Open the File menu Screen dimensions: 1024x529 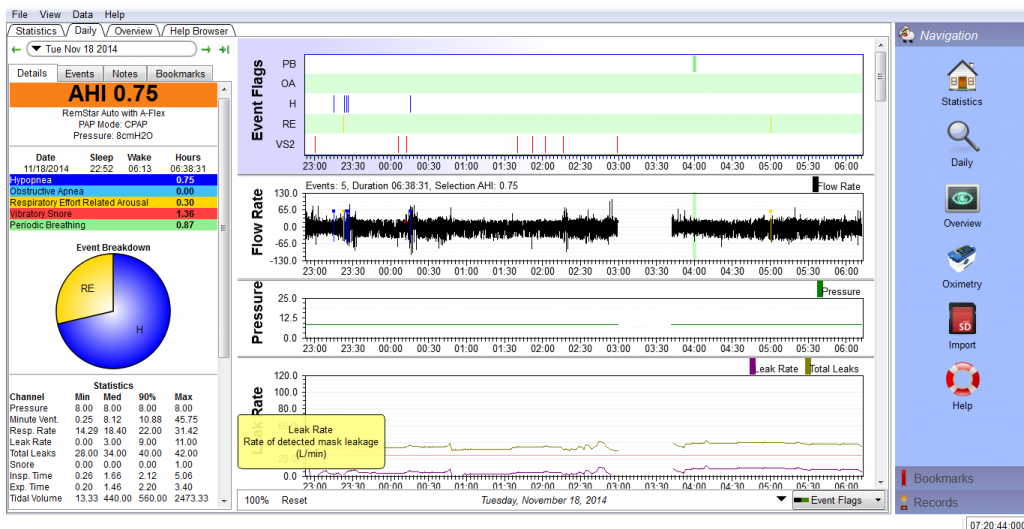click(x=20, y=14)
